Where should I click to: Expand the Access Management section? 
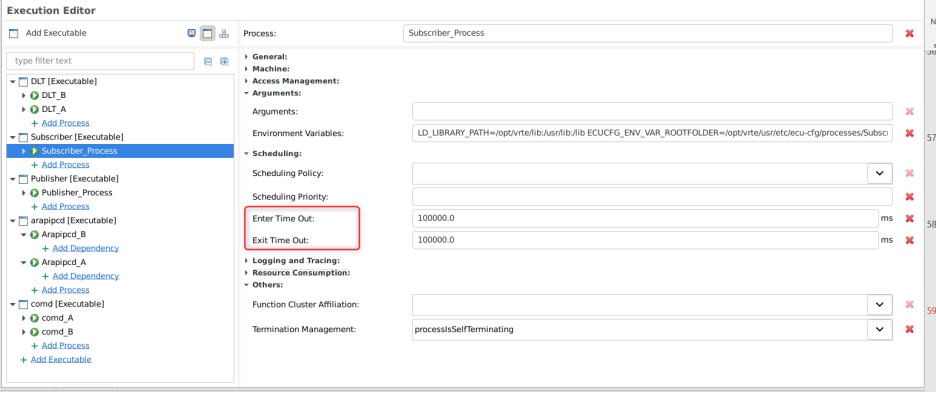(x=247, y=81)
